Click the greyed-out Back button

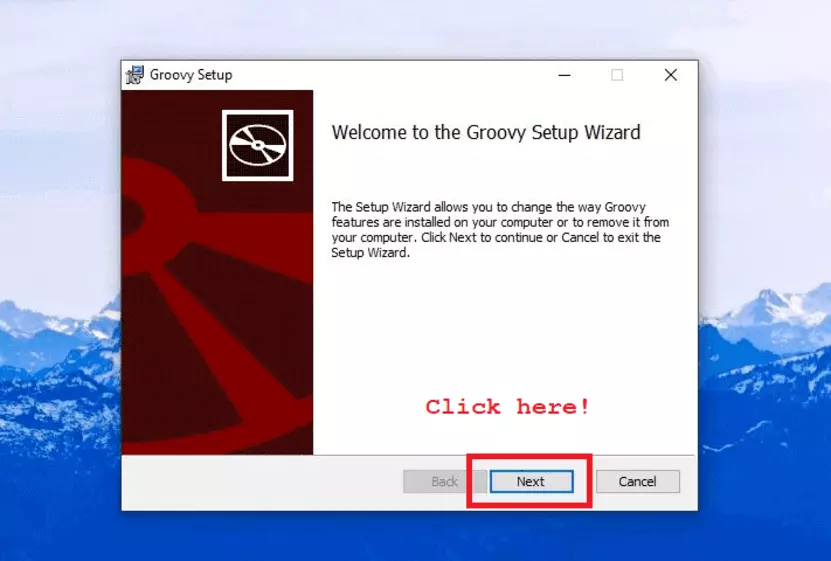(444, 481)
